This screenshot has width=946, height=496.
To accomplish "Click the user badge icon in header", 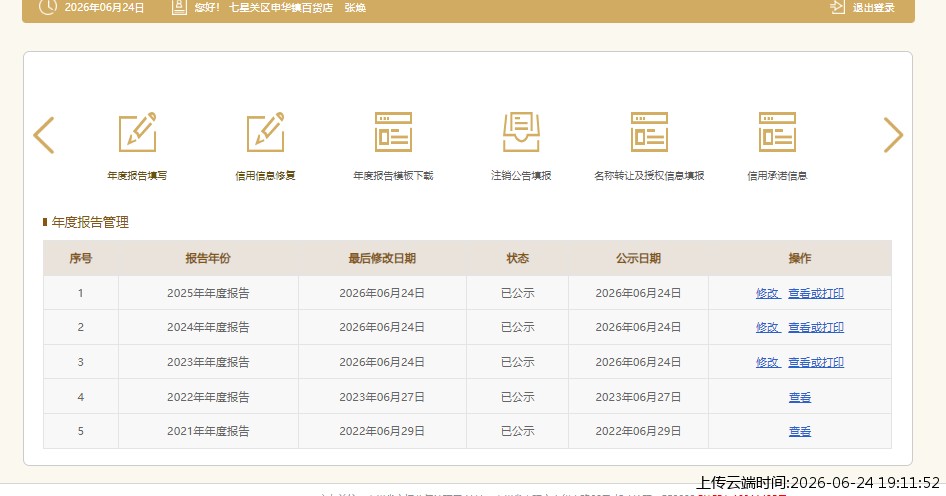I will click(179, 7).
